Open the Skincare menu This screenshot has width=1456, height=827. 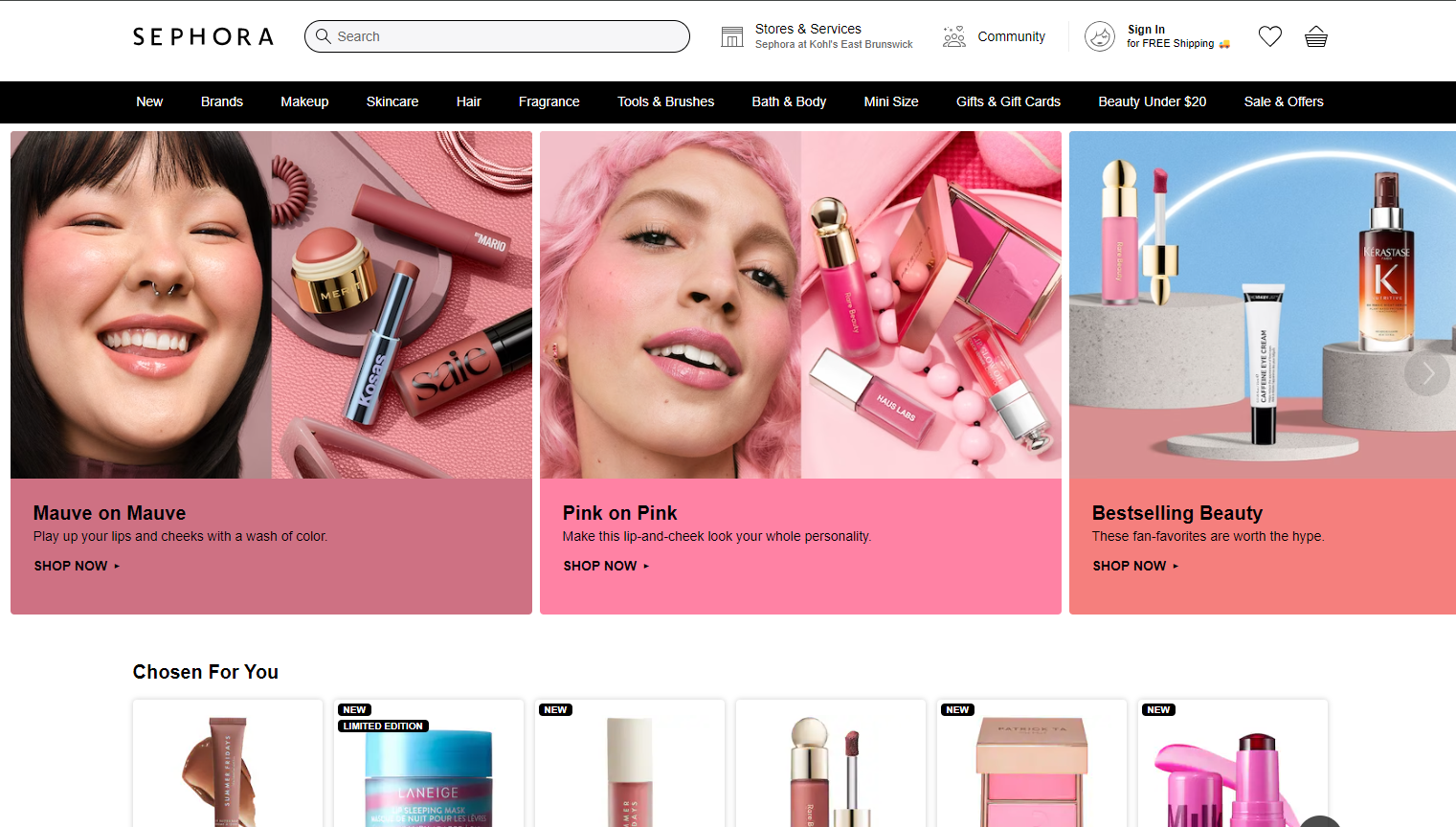coord(392,101)
